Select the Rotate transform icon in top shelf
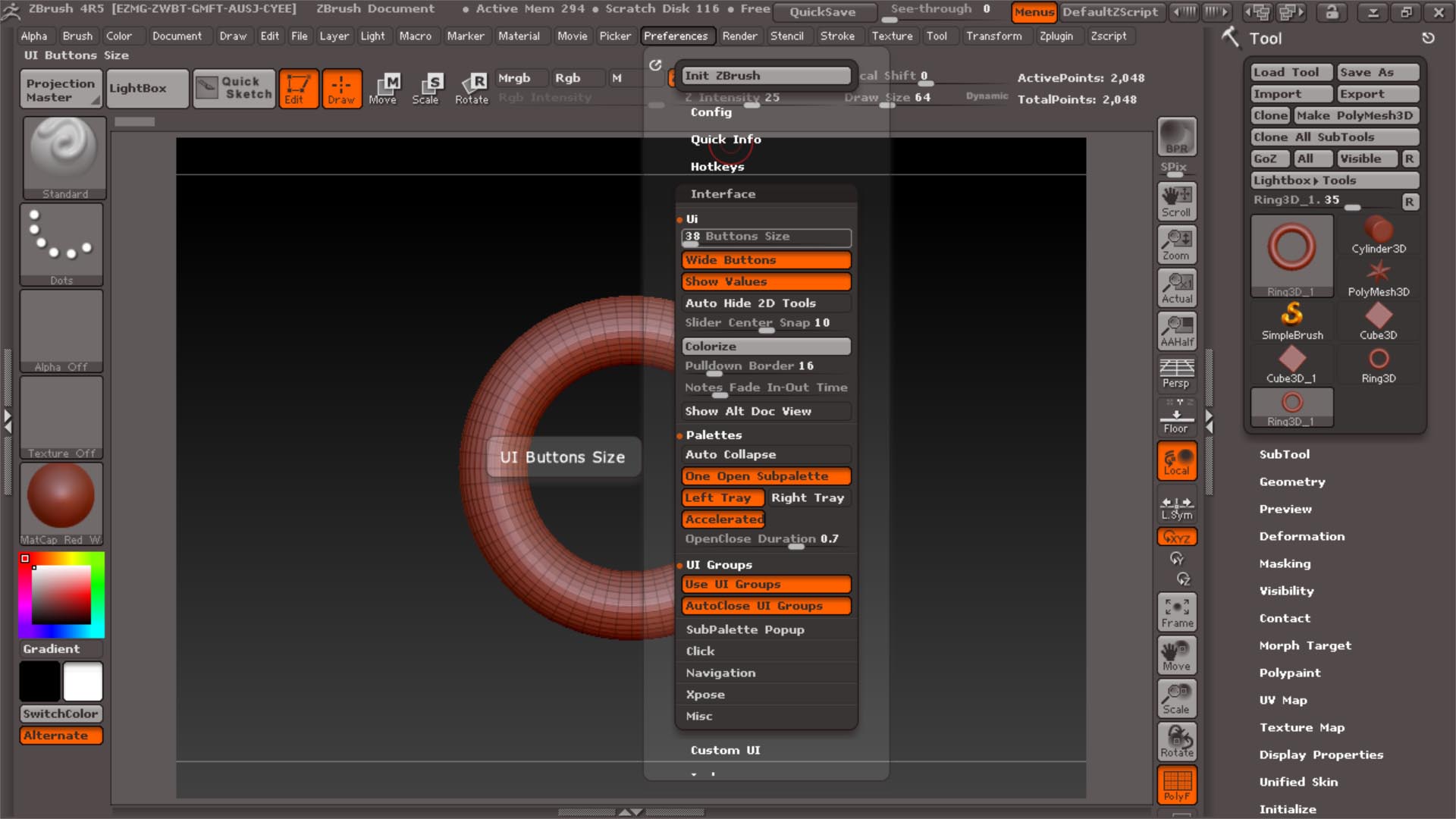Screen dimensions: 1456x819 (471, 89)
